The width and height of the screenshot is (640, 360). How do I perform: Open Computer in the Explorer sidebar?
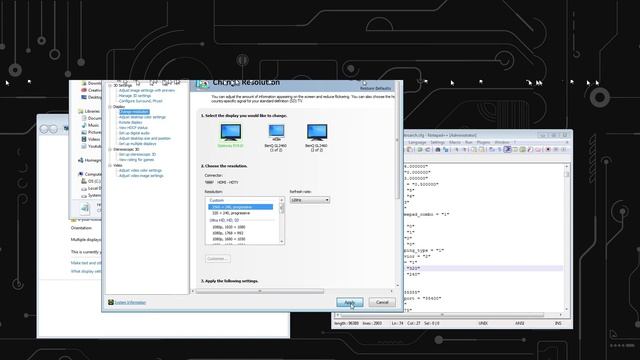coord(90,174)
